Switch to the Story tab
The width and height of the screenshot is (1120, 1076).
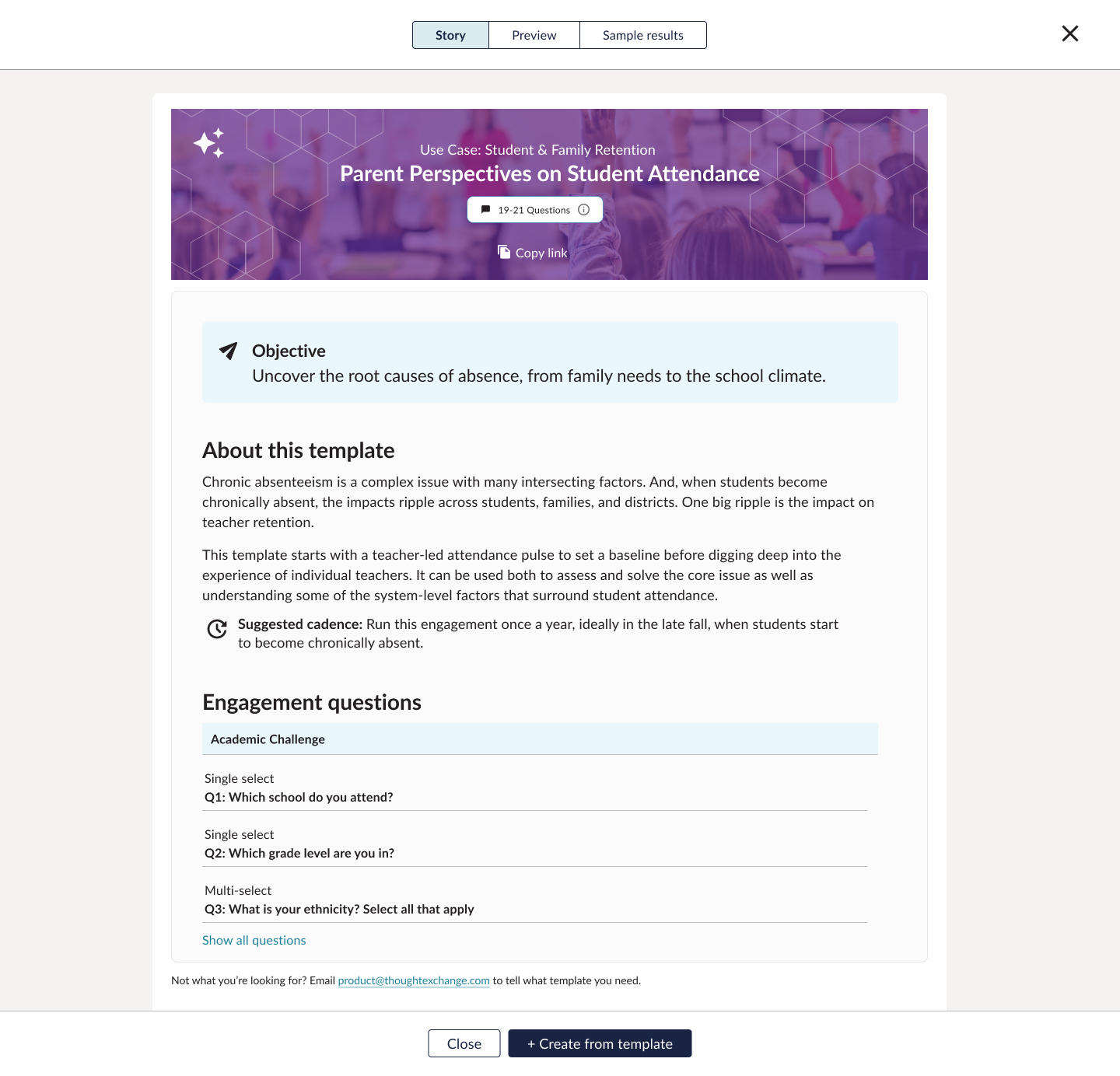coord(450,35)
